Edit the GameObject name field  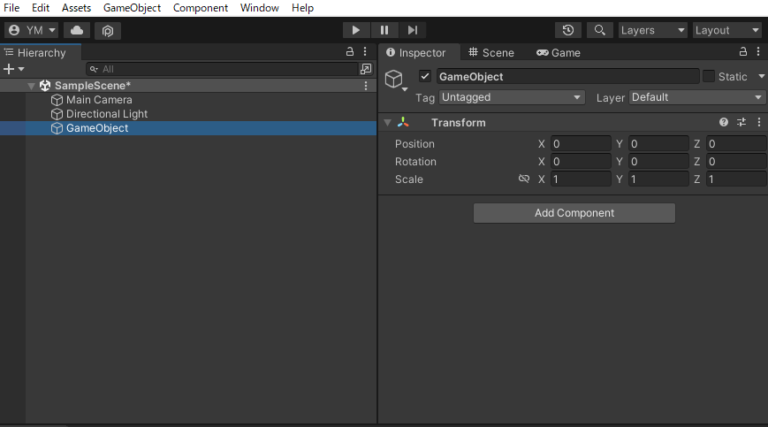click(x=567, y=76)
